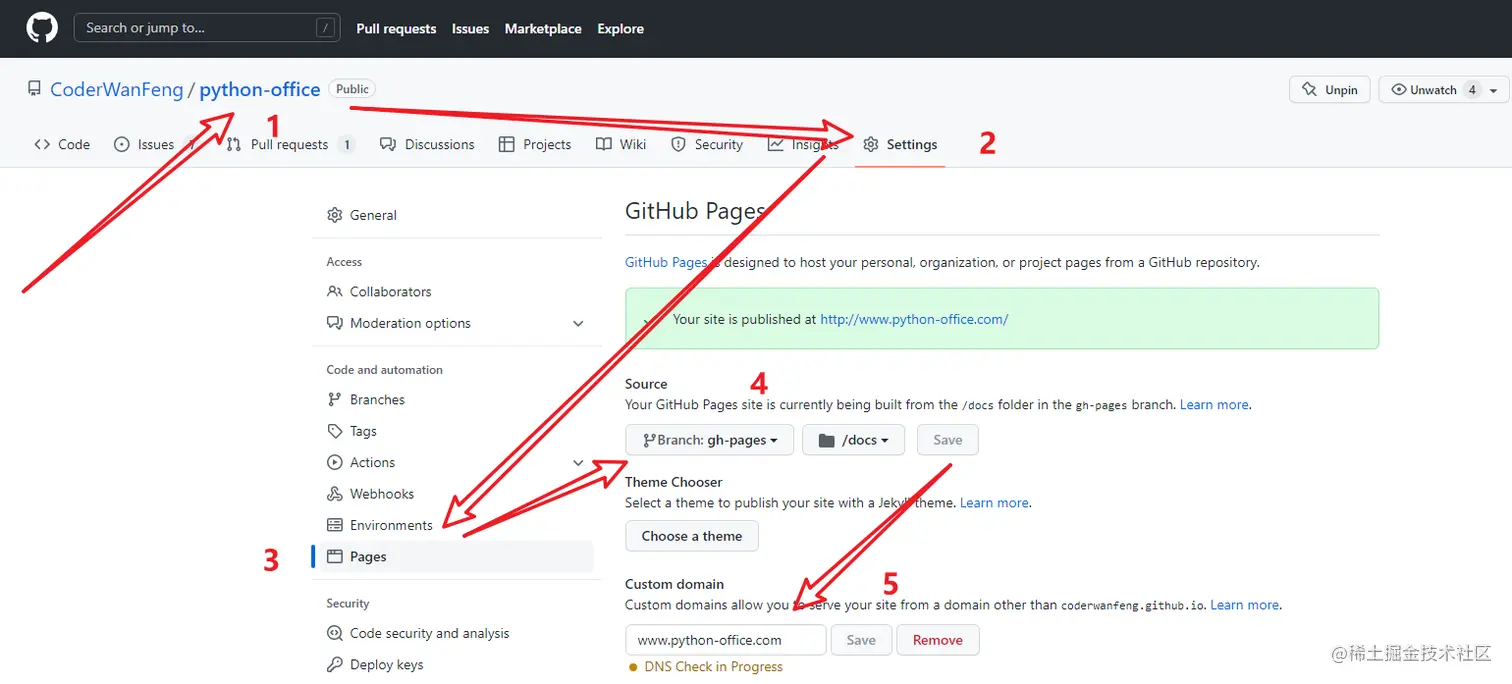
Task: Visit the published python-office.com site link
Action: pyautogui.click(x=913, y=319)
